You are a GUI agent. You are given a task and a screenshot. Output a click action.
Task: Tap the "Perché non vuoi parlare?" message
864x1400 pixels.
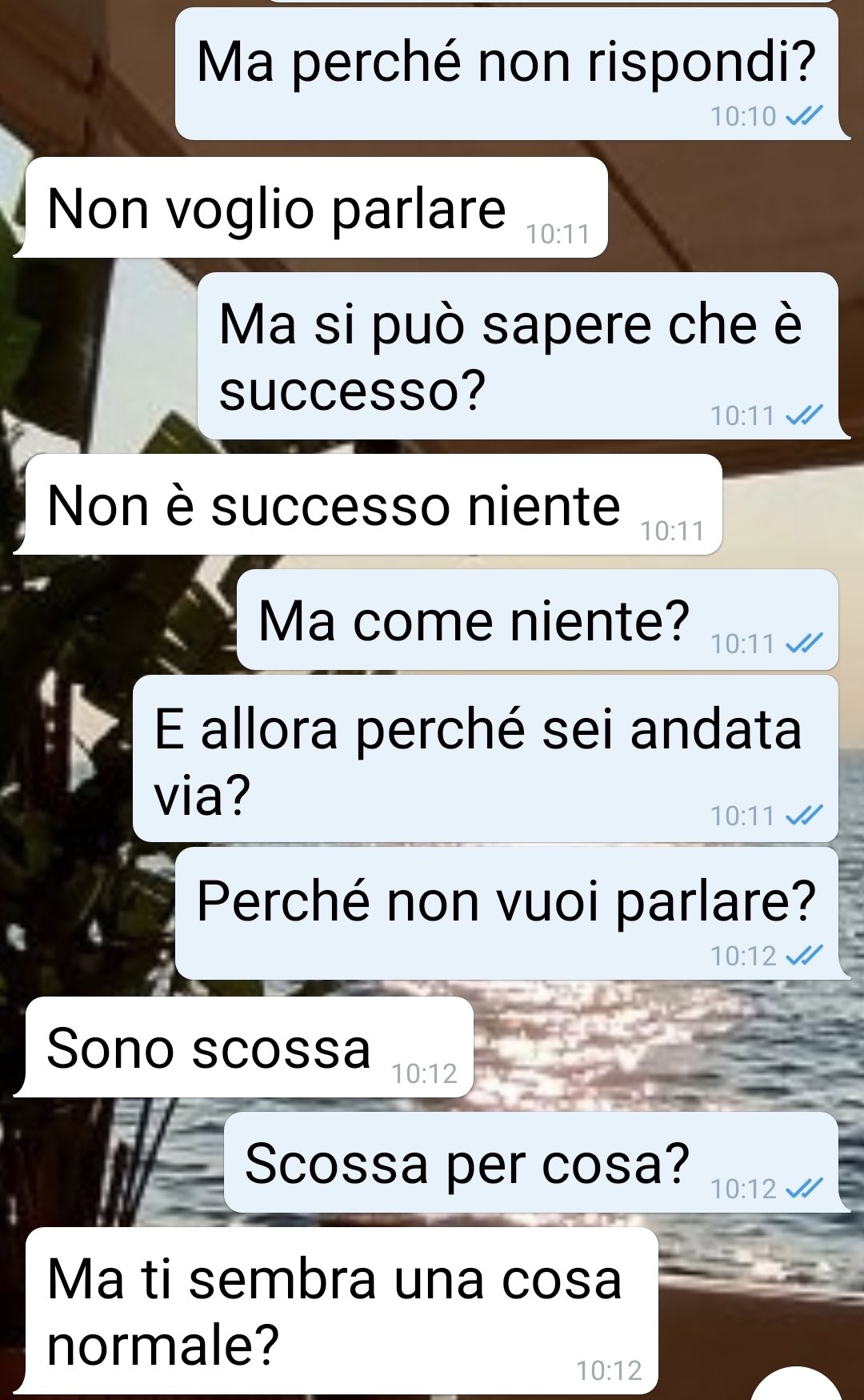(512, 913)
